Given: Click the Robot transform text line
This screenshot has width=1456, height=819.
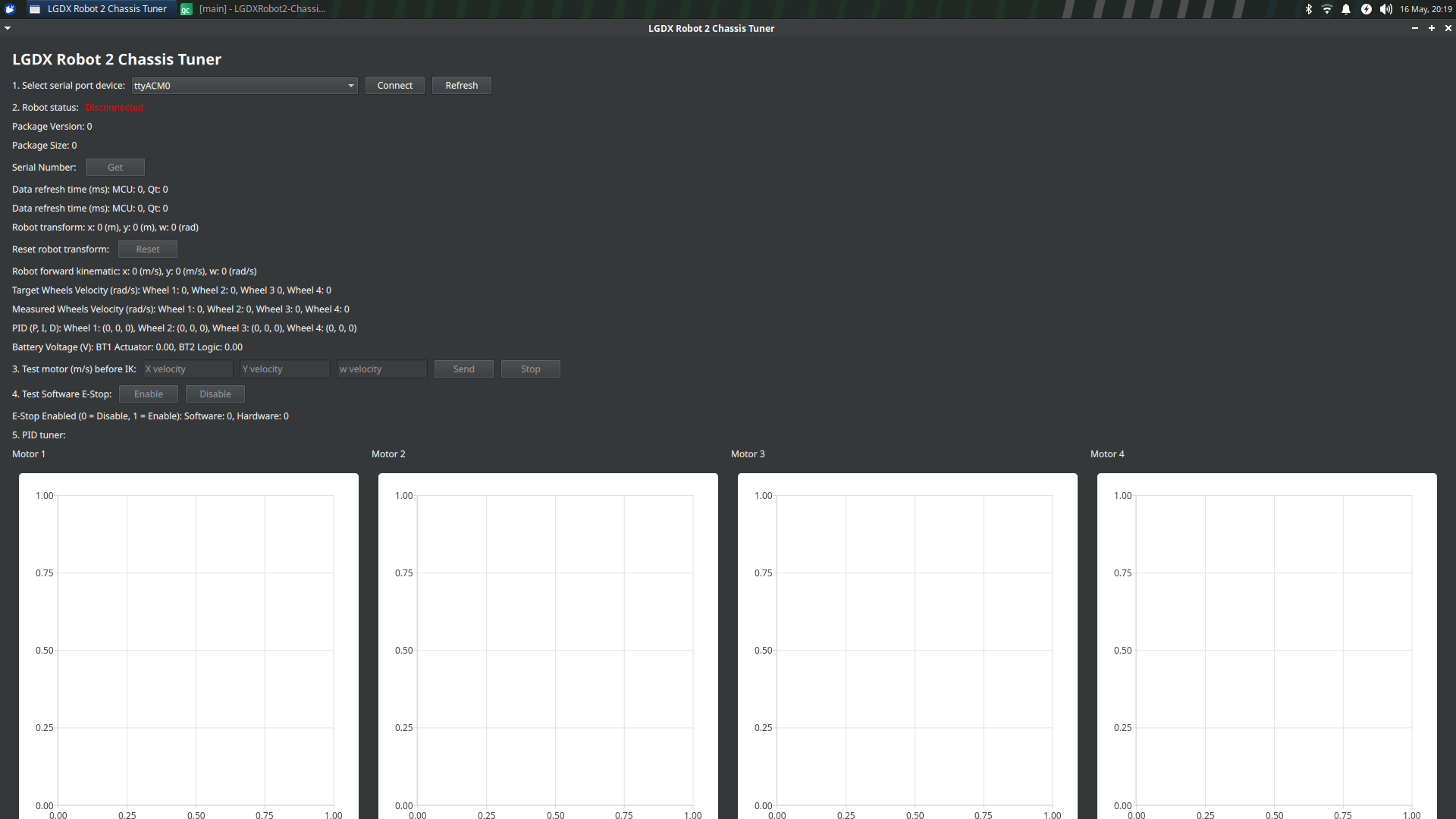Looking at the screenshot, I should pos(105,227).
